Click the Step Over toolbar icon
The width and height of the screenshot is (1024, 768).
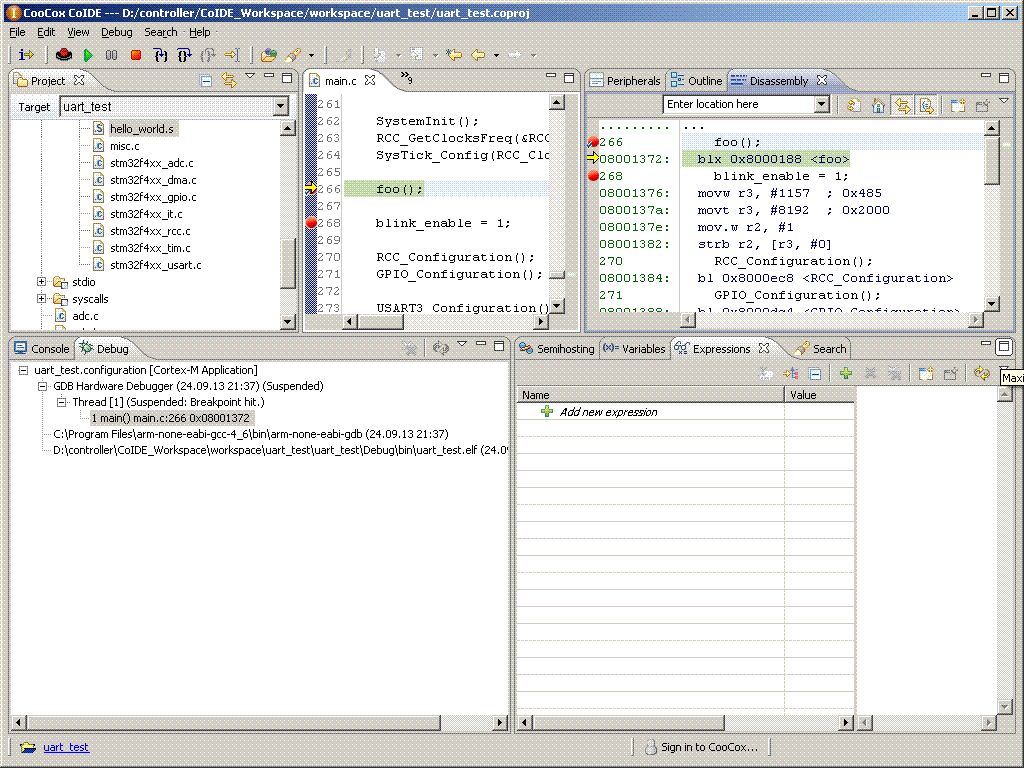tap(184, 55)
